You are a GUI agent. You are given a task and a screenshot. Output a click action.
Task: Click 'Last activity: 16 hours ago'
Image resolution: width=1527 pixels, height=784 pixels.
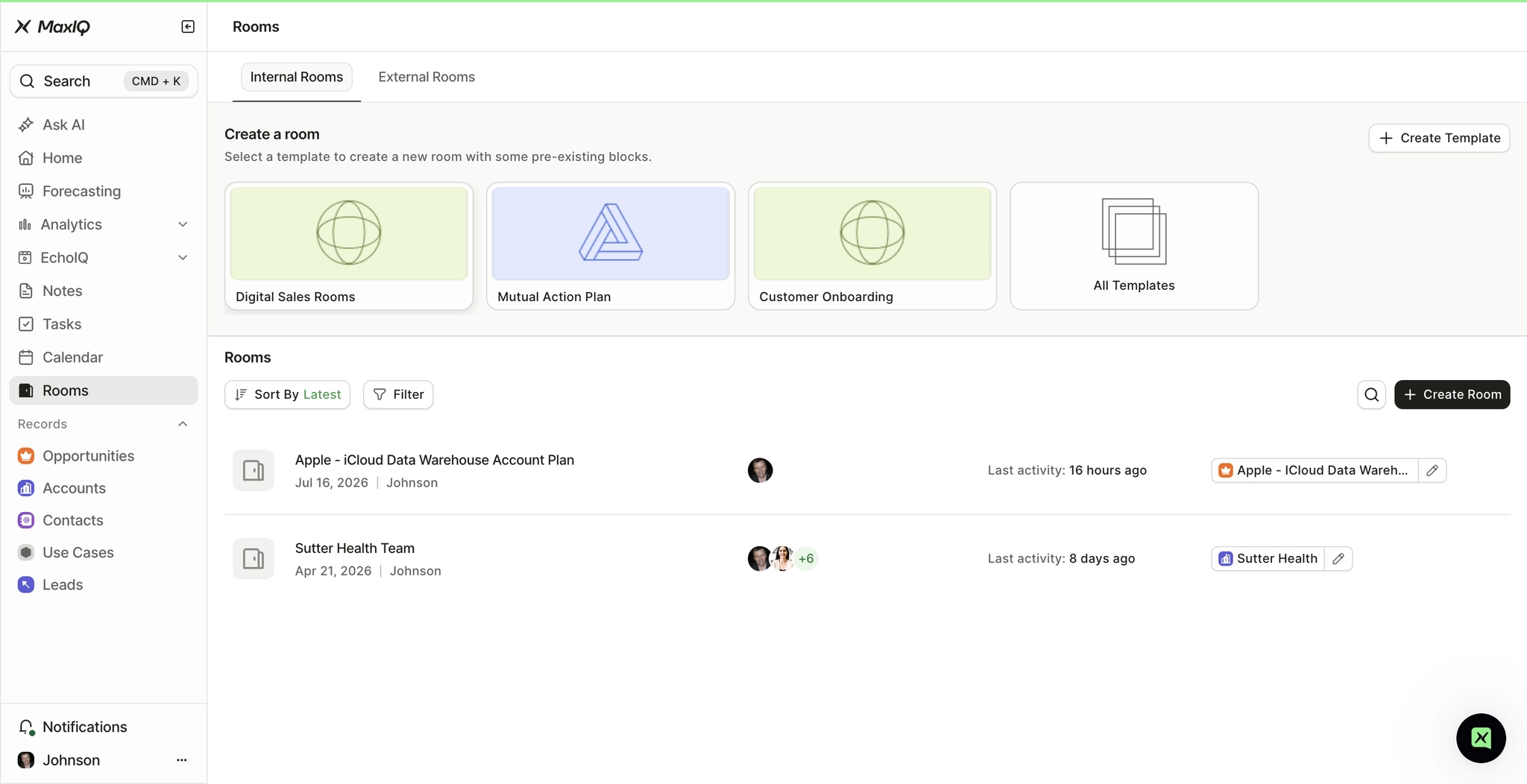pos(1067,470)
